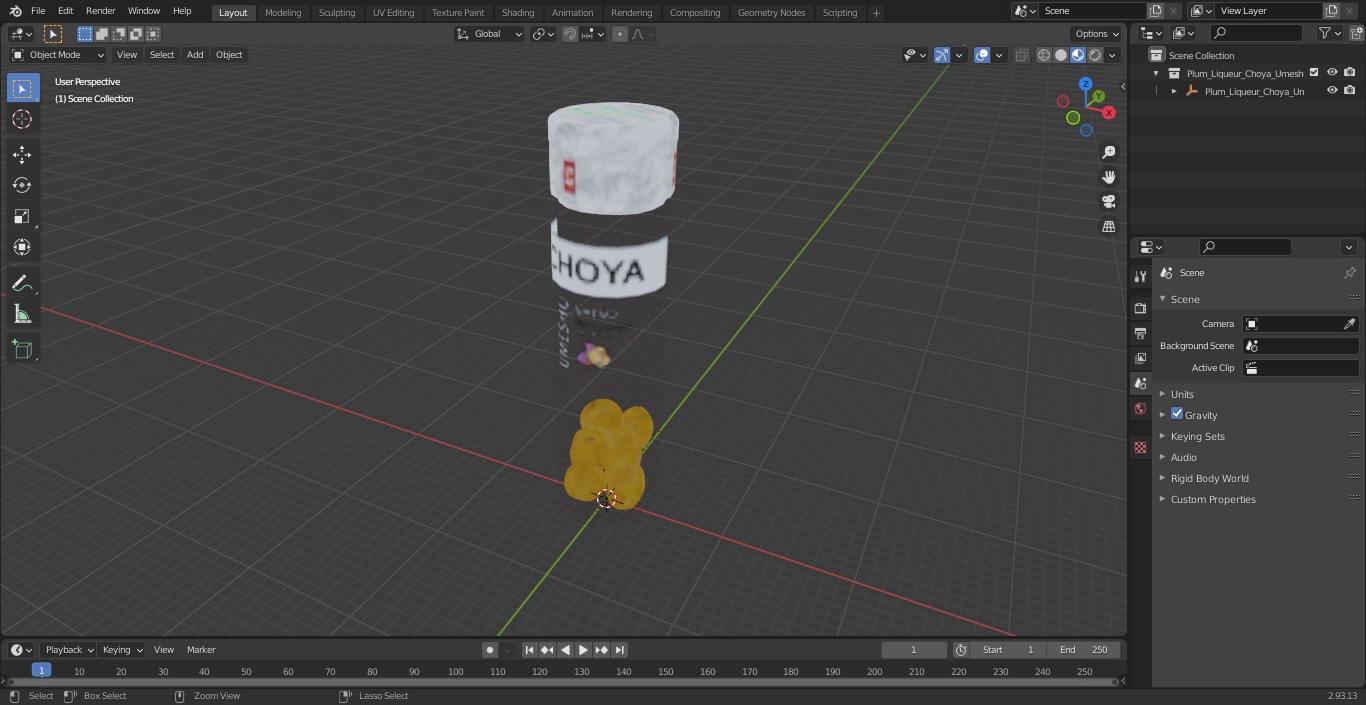Disable Plum_Liqueur_Choya_Umesh collection in renders
1366x705 pixels.
(1350, 73)
